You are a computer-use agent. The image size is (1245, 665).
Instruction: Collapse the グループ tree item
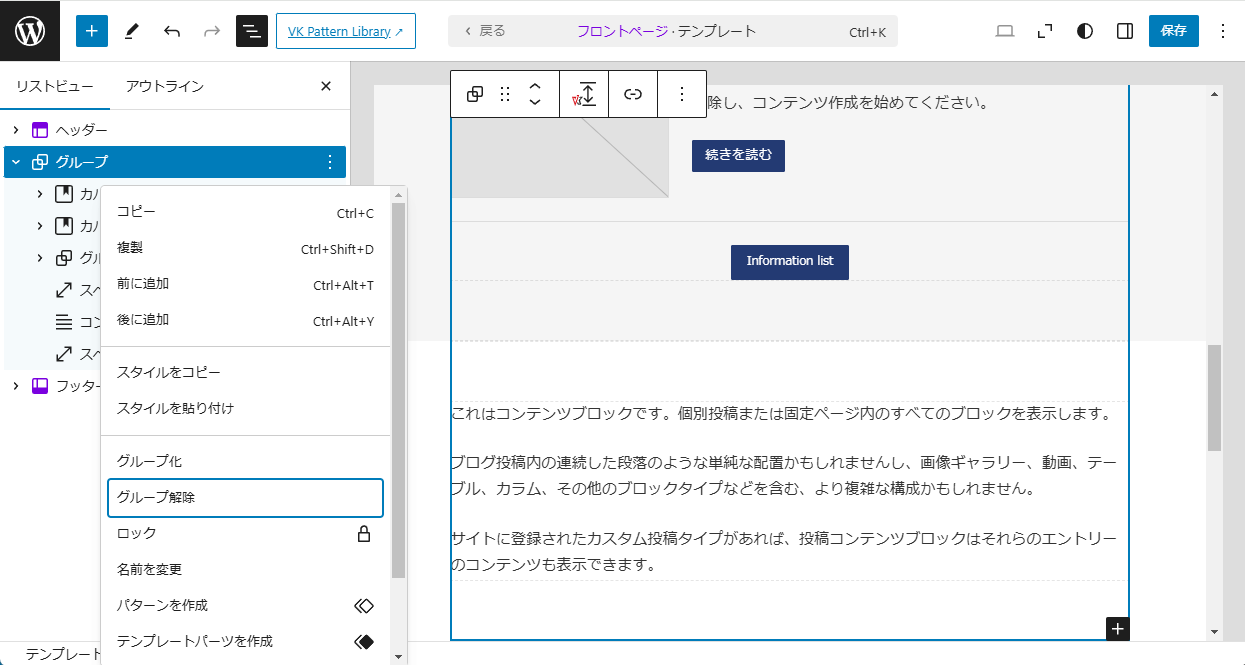[16, 162]
